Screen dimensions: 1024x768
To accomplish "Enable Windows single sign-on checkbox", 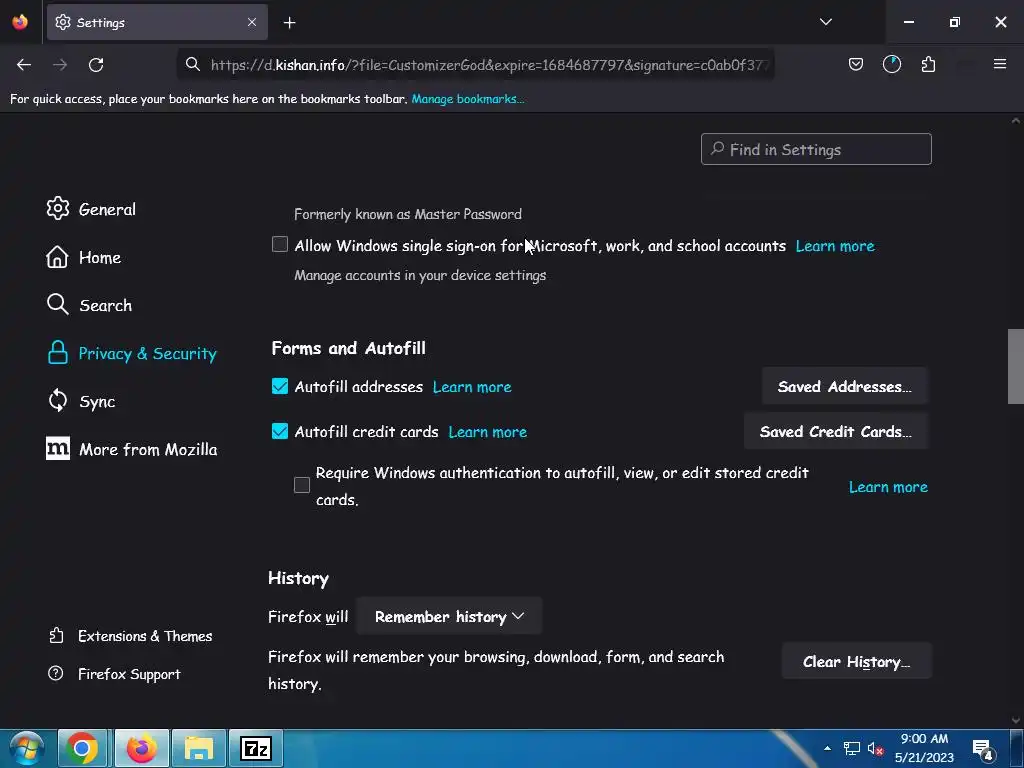I will coord(280,244).
